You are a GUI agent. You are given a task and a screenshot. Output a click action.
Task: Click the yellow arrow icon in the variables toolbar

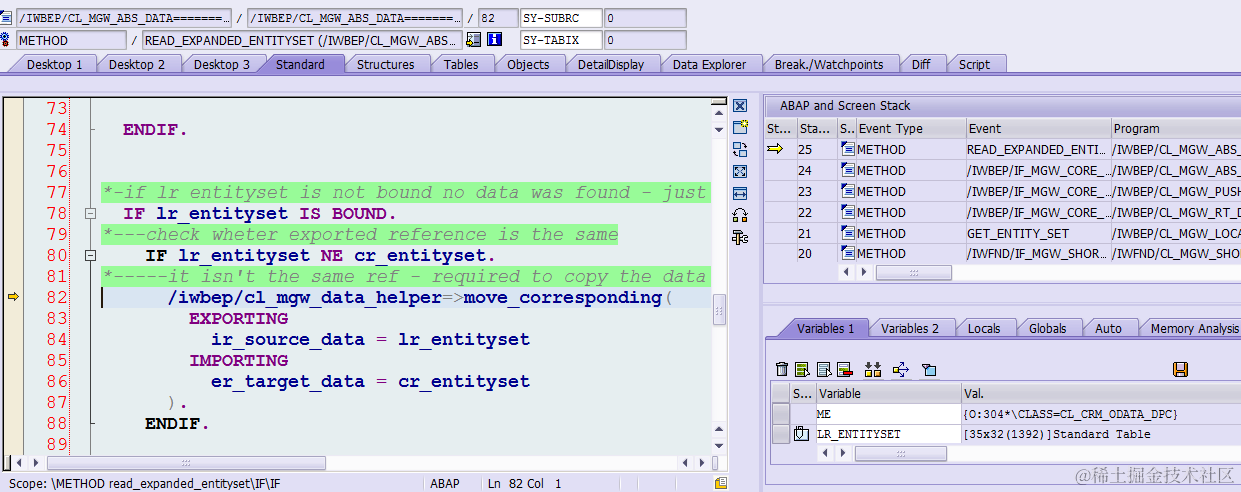pyautogui.click(x=901, y=370)
